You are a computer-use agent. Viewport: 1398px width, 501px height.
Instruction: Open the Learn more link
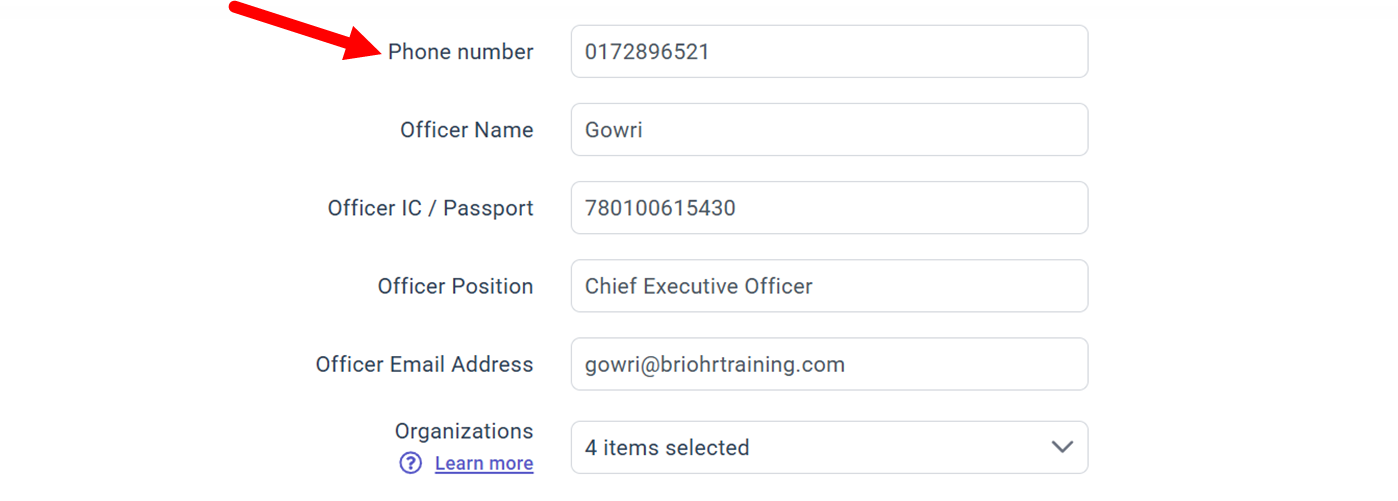(x=484, y=463)
